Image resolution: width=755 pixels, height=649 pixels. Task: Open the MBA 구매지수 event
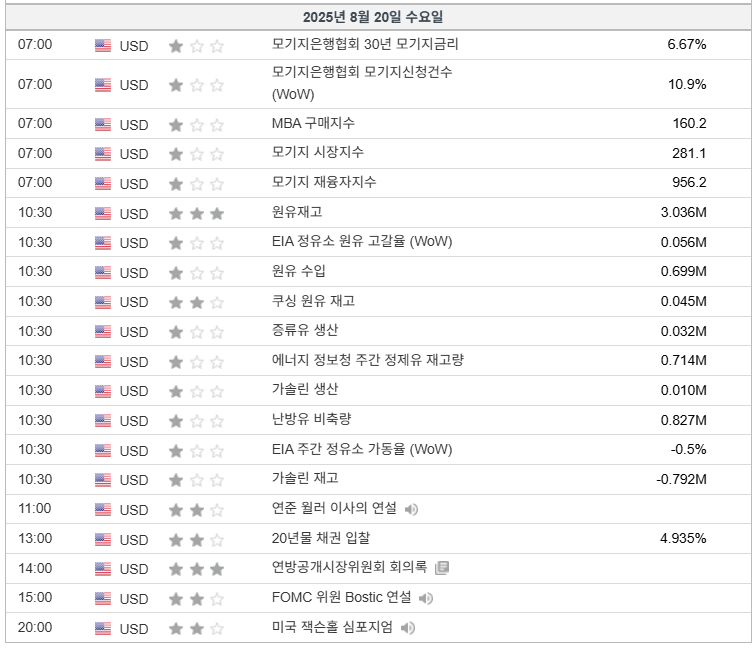(x=313, y=123)
